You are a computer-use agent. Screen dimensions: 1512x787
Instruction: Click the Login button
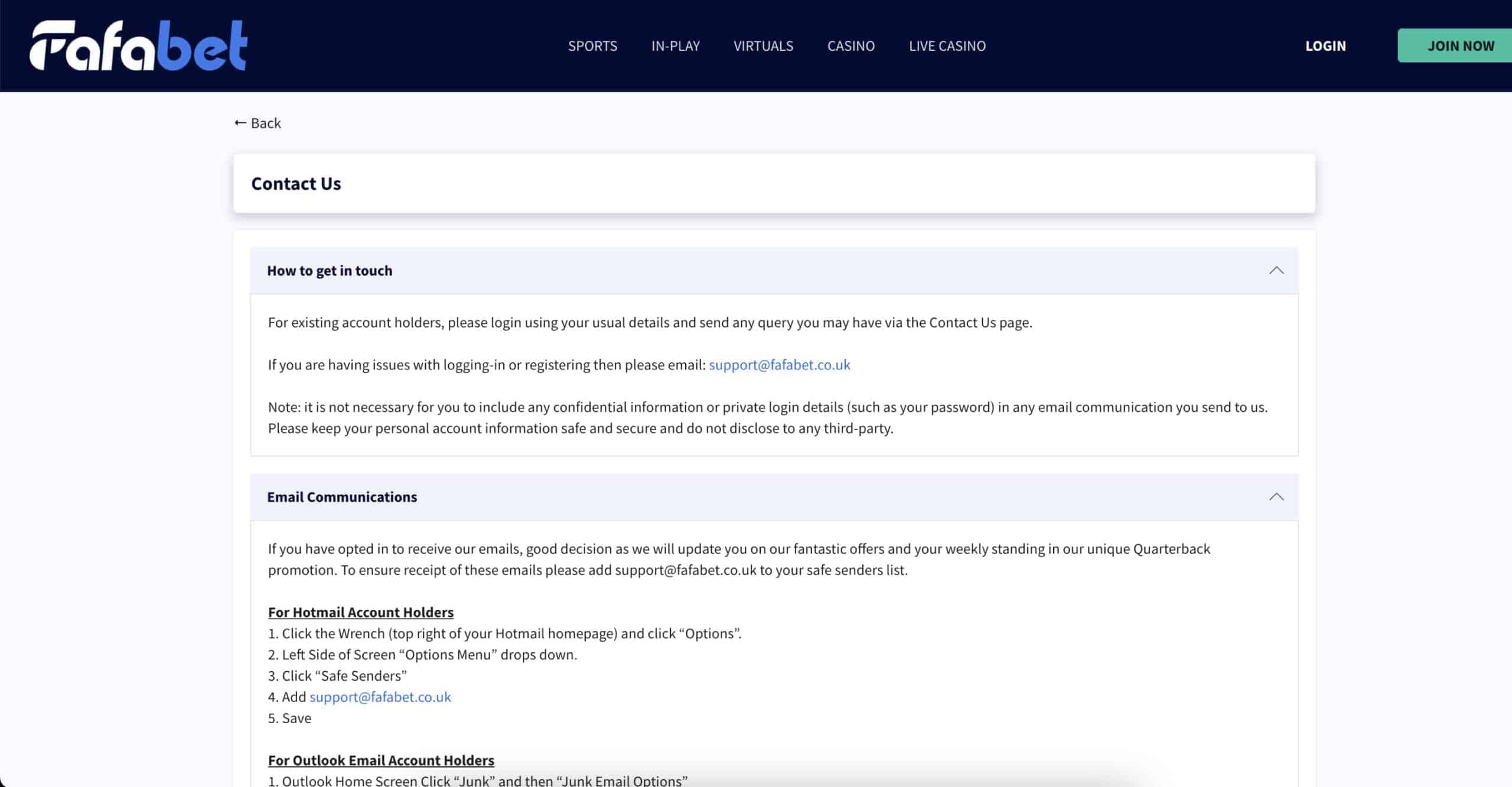click(x=1325, y=46)
